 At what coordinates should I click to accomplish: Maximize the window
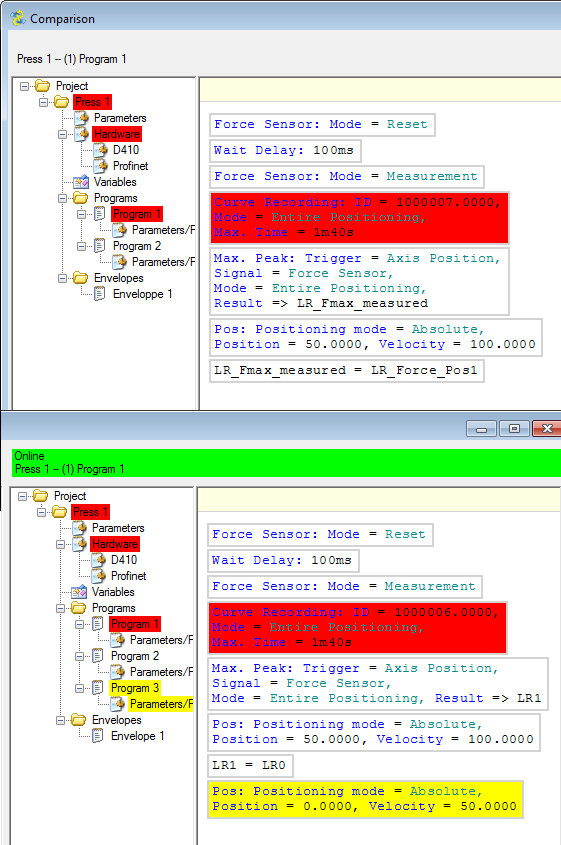(x=514, y=429)
